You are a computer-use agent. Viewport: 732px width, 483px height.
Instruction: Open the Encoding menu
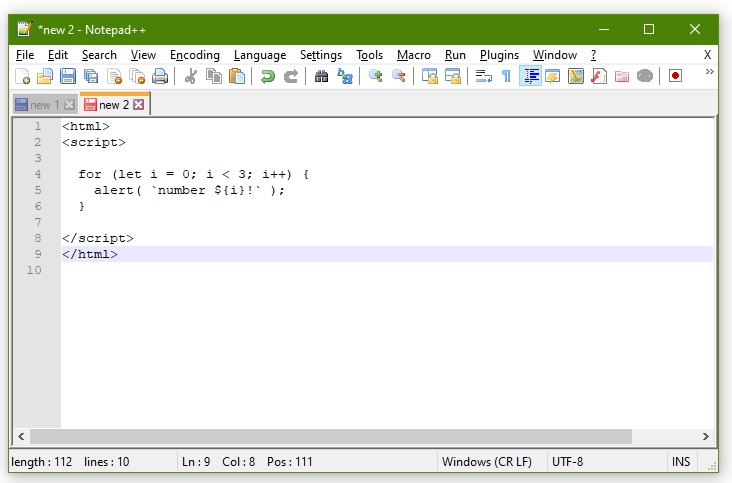(x=195, y=55)
